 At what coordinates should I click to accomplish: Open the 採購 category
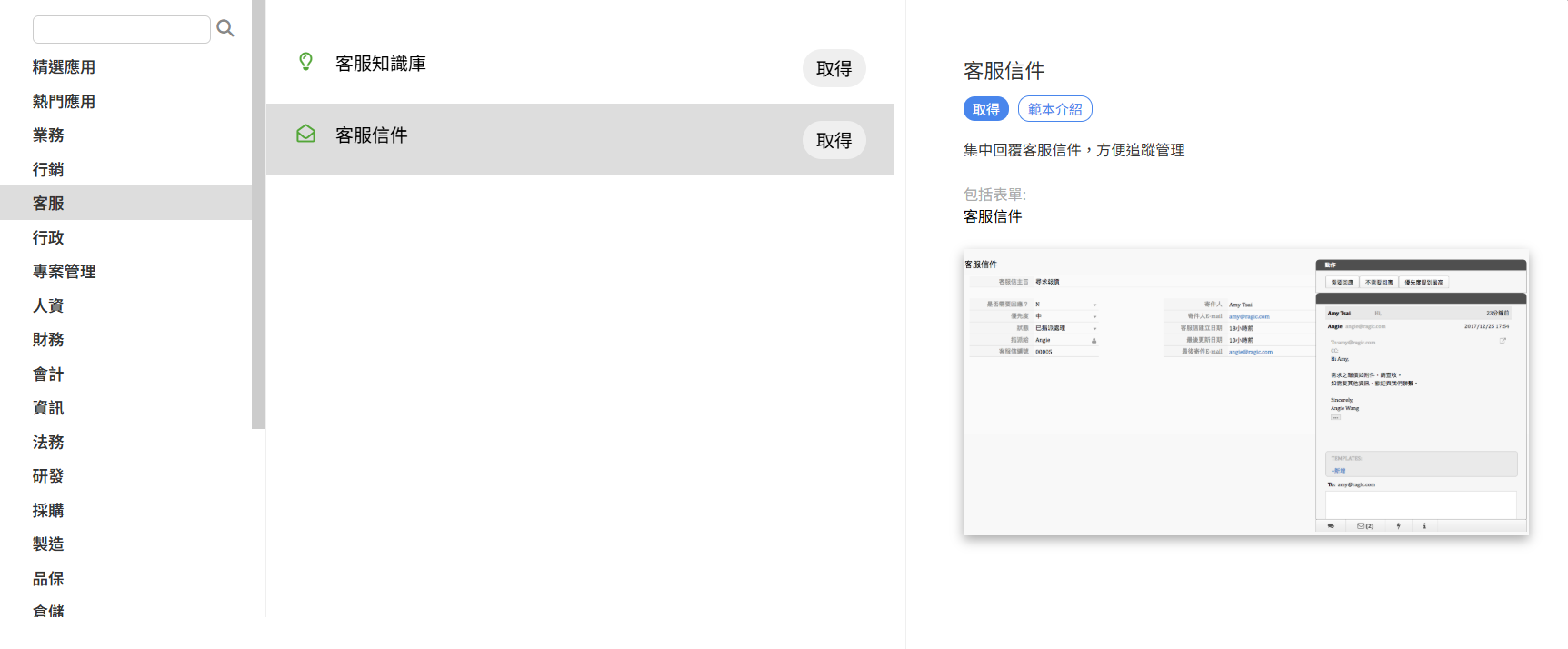tap(48, 511)
